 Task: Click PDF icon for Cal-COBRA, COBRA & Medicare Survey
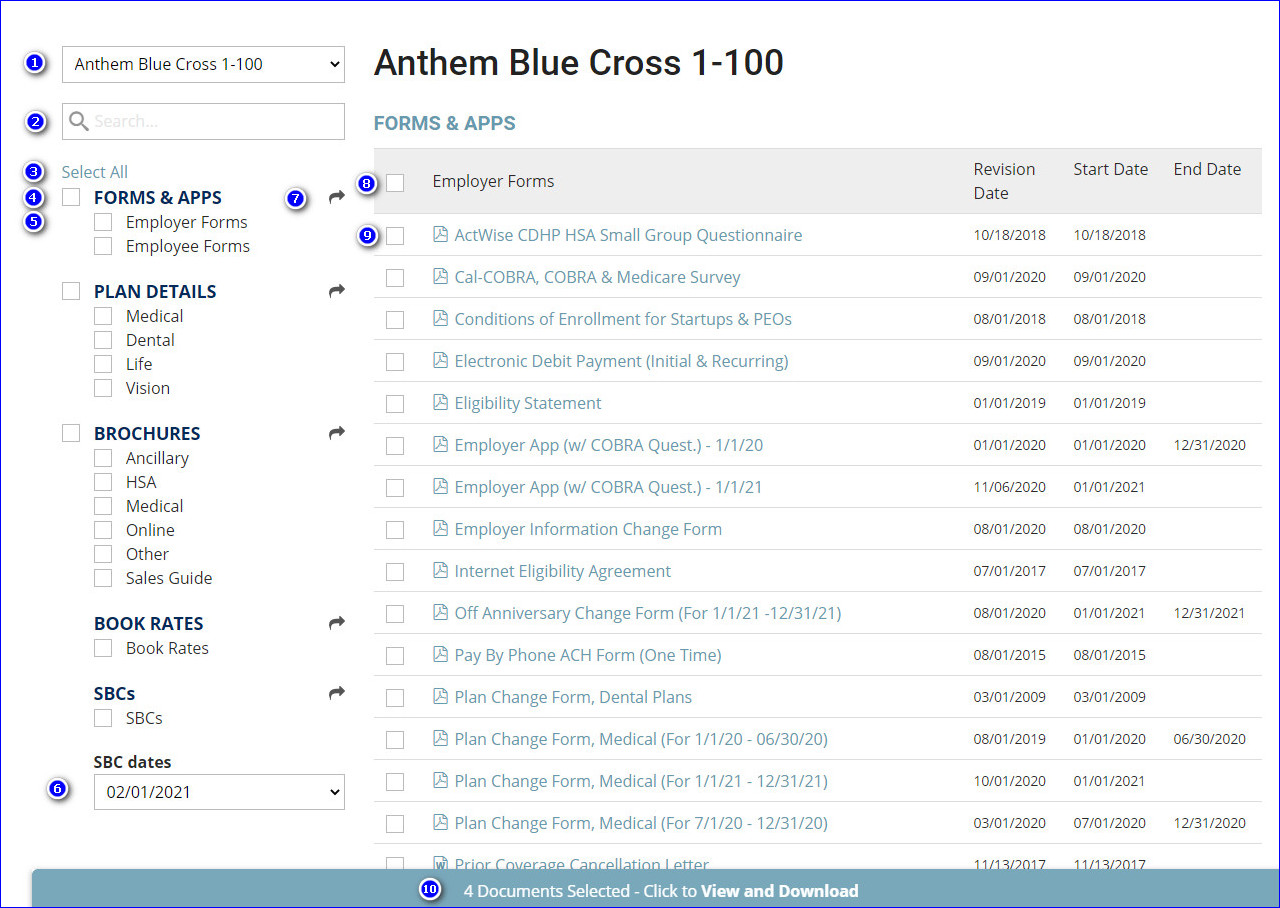440,276
